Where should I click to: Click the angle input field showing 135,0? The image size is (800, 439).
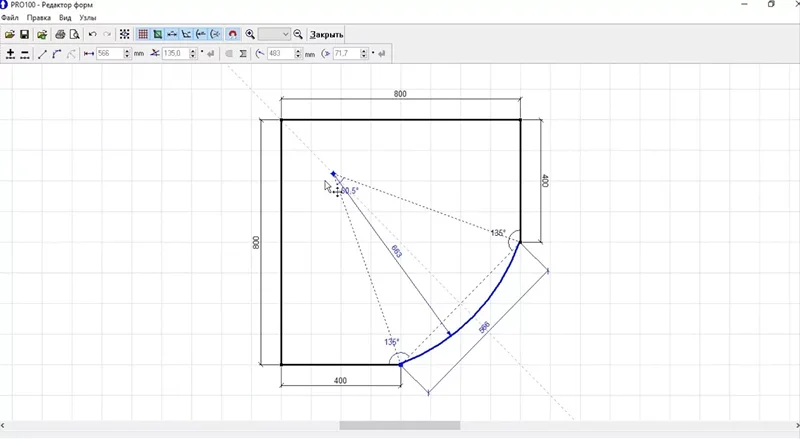pos(176,54)
